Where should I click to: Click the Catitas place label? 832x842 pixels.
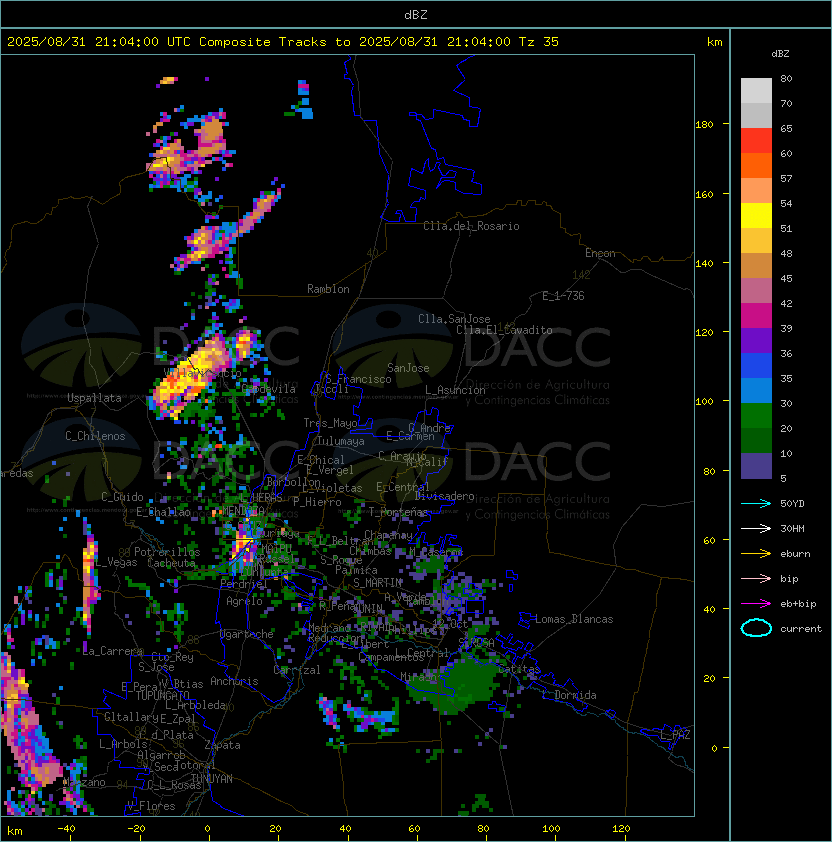(x=519, y=669)
